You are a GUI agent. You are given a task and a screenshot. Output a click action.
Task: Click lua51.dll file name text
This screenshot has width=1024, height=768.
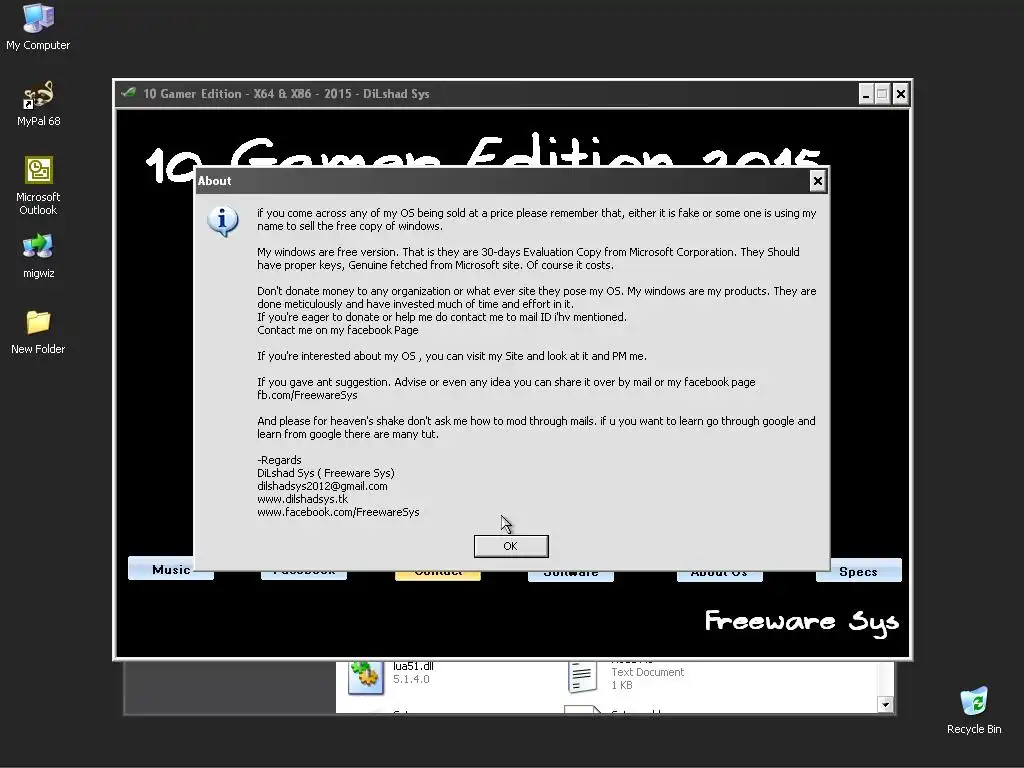click(413, 666)
